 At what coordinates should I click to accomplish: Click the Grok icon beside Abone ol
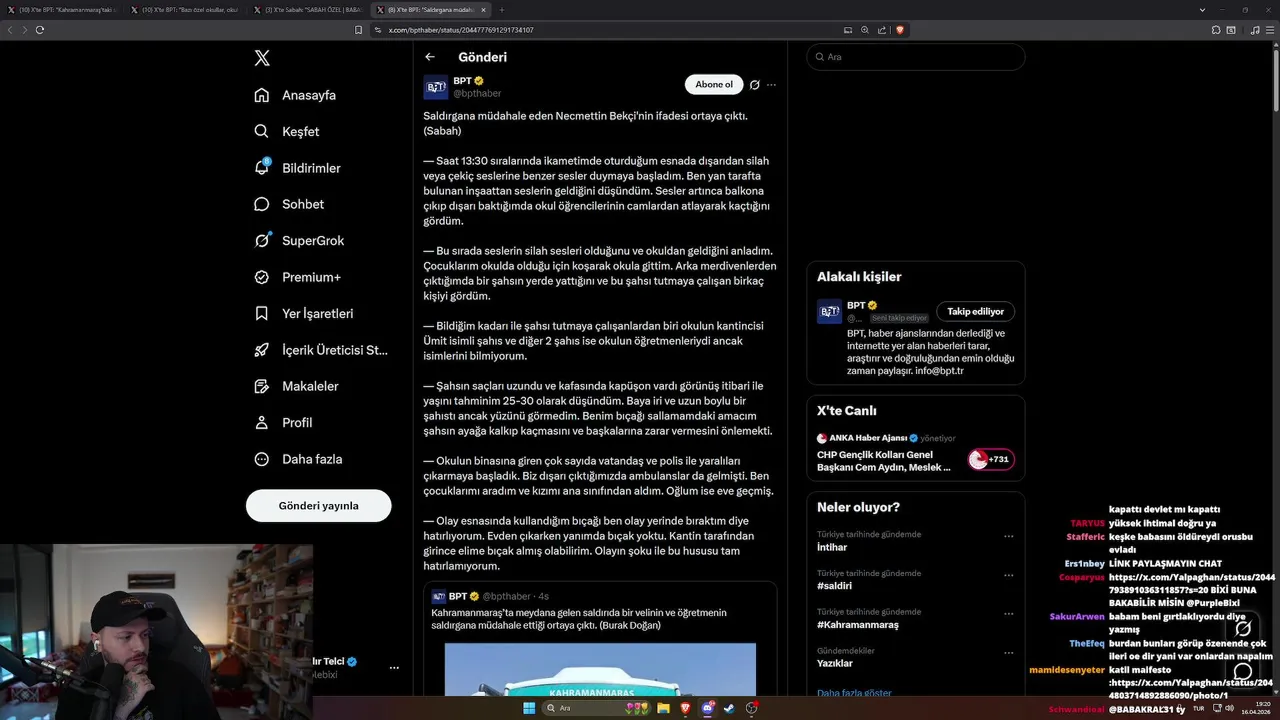[755, 85]
